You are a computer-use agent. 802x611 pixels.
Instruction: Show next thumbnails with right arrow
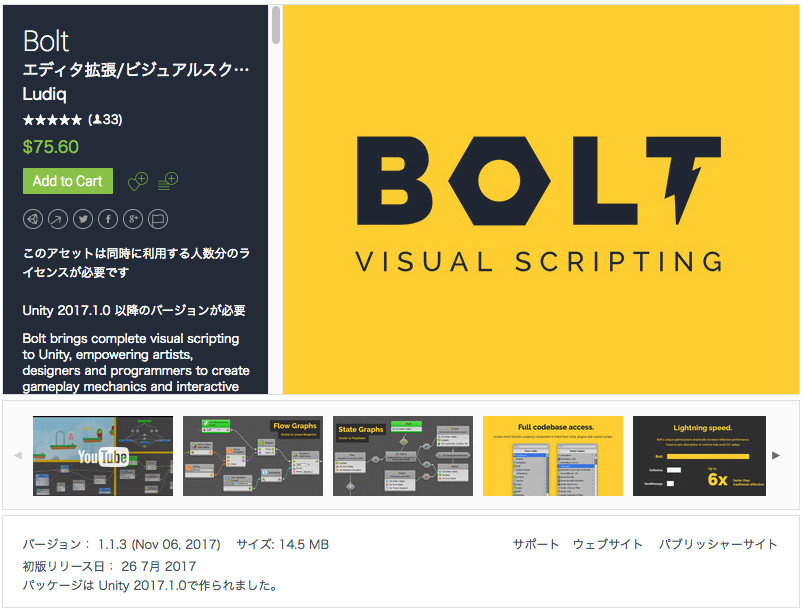click(x=776, y=456)
